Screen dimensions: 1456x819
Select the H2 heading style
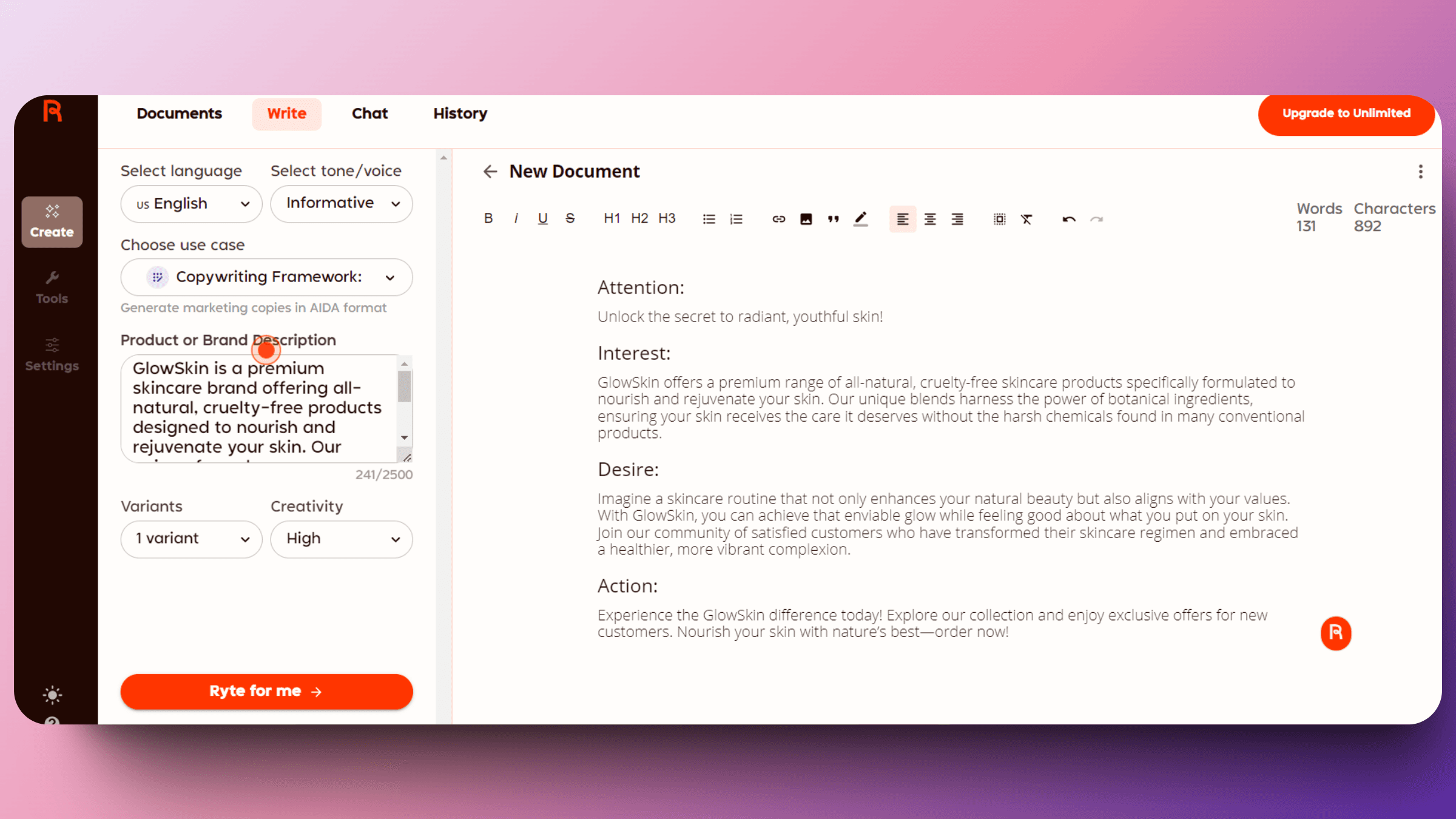(640, 219)
